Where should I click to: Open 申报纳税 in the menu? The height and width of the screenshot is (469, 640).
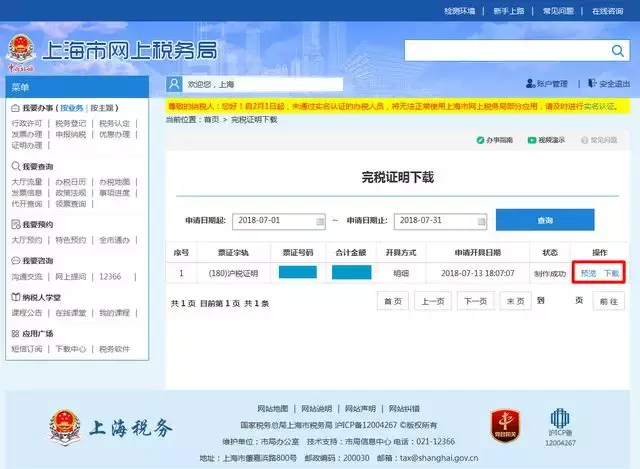71,134
